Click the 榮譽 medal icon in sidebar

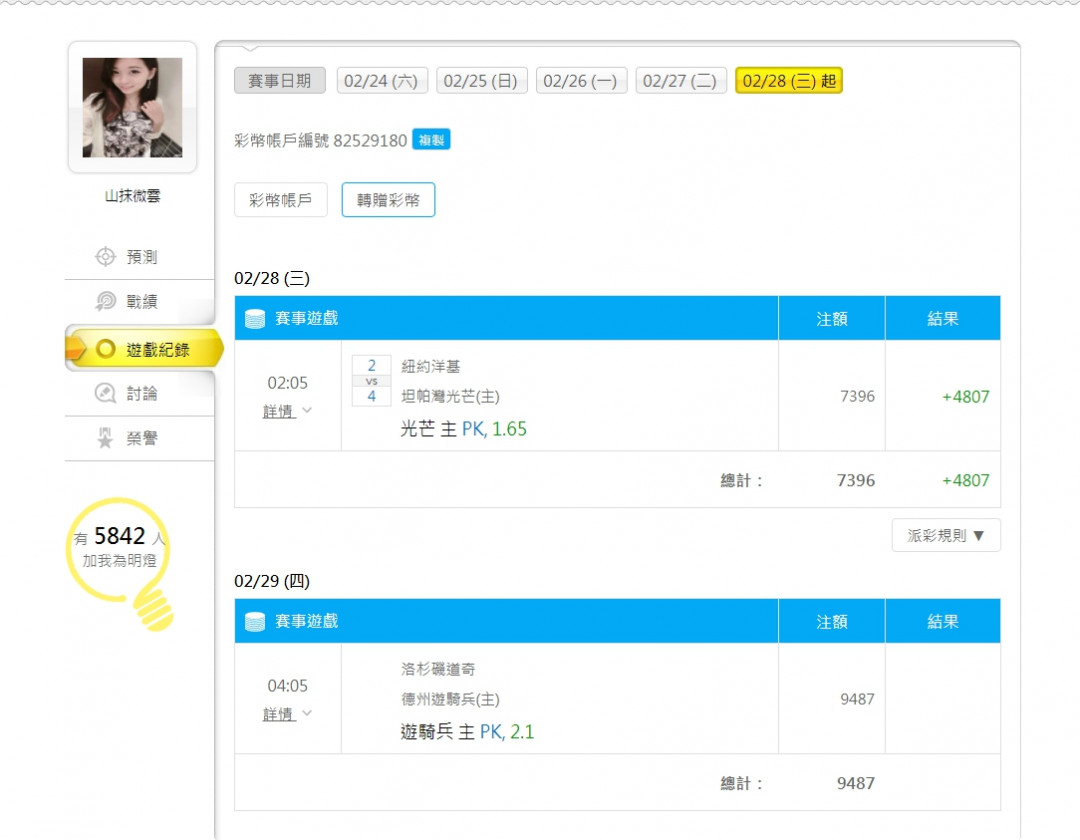105,438
